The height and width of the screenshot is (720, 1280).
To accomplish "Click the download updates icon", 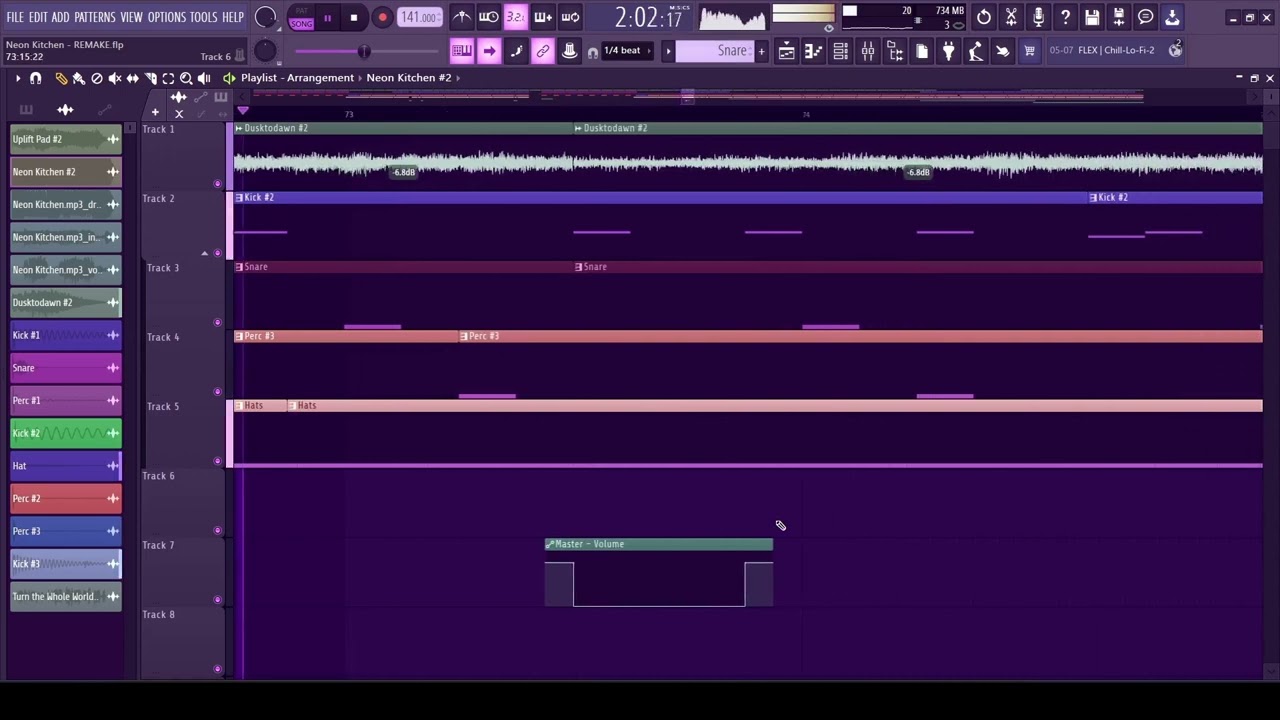I will (x=1173, y=17).
